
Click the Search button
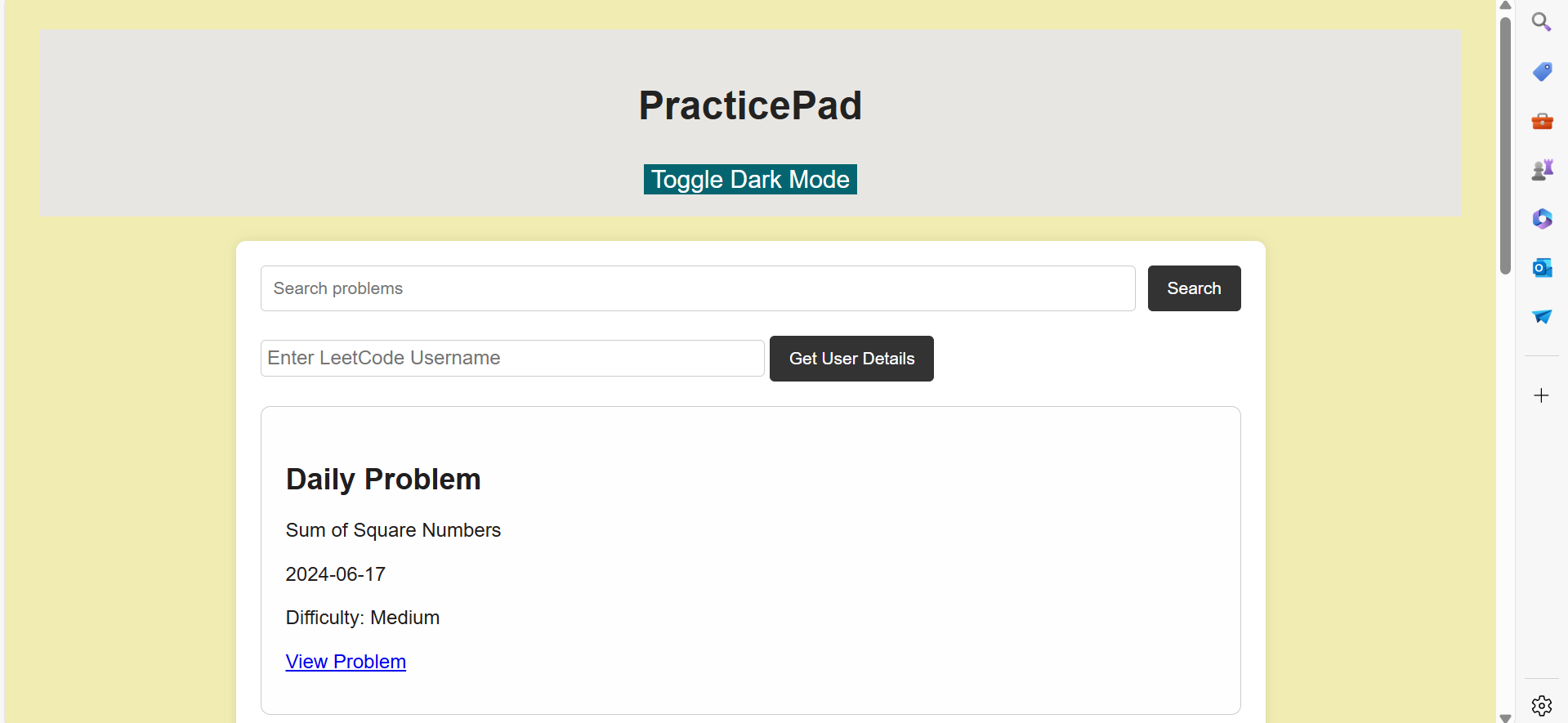(1194, 288)
